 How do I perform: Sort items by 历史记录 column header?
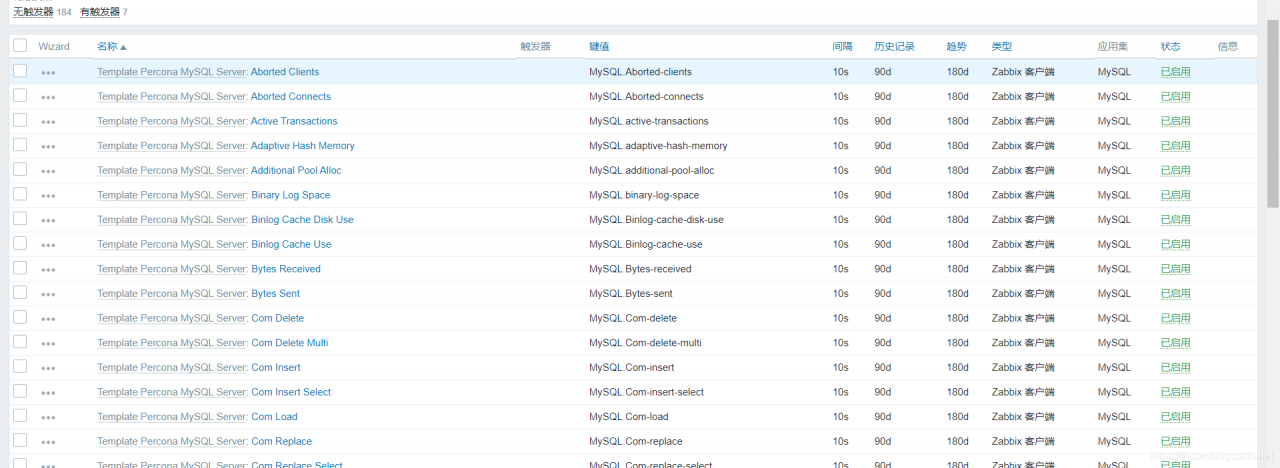[x=894, y=47]
